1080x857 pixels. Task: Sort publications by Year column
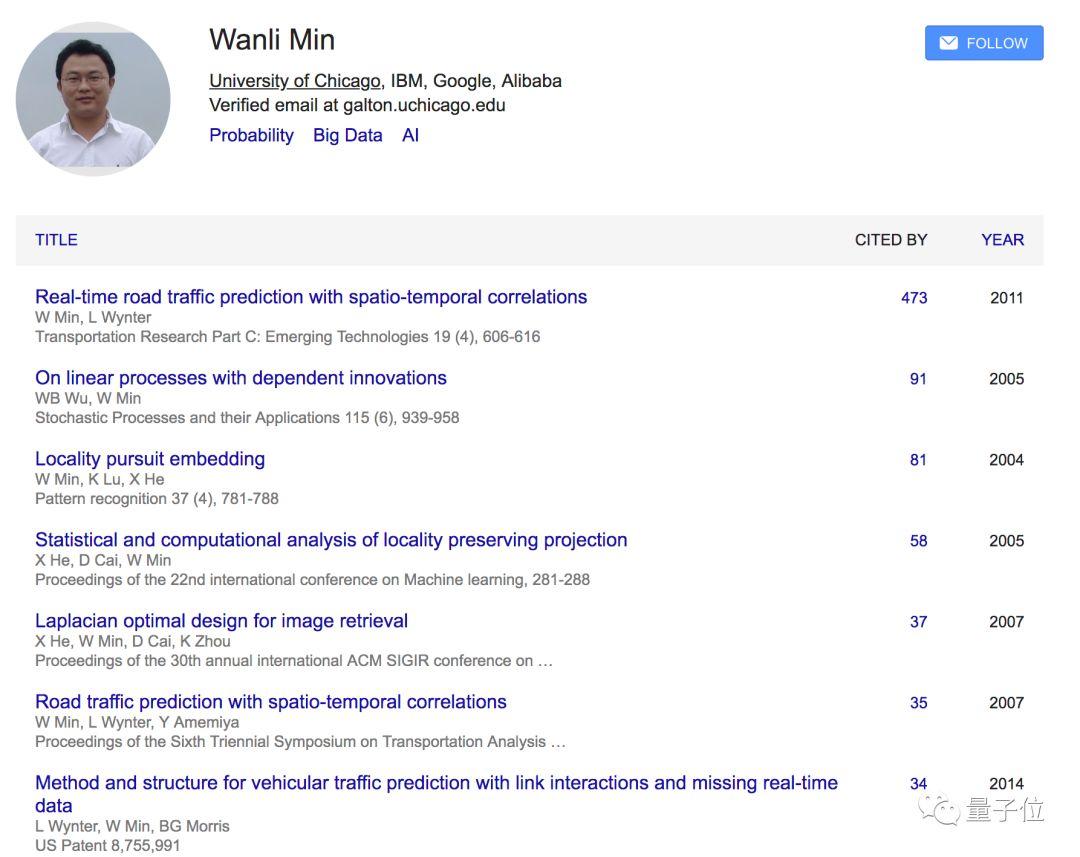[x=1002, y=240]
